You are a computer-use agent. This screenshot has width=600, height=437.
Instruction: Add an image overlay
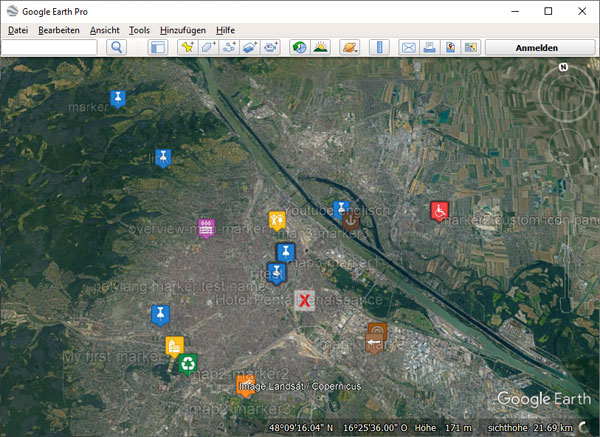pos(250,47)
